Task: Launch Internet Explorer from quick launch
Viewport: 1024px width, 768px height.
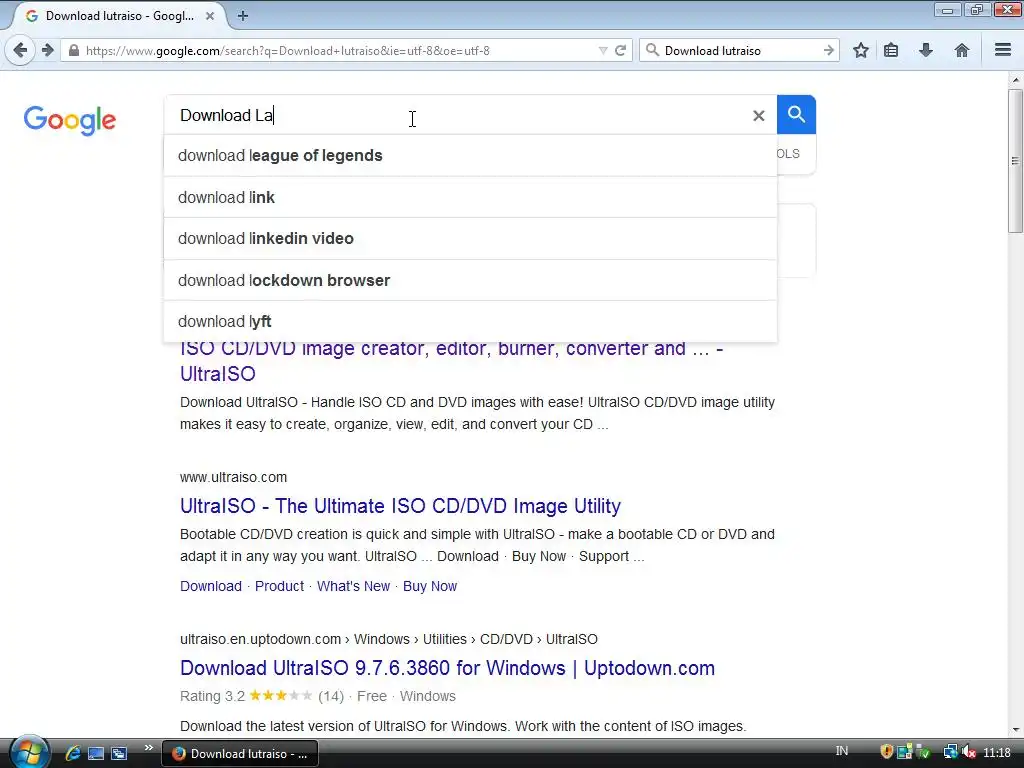Action: coord(72,754)
